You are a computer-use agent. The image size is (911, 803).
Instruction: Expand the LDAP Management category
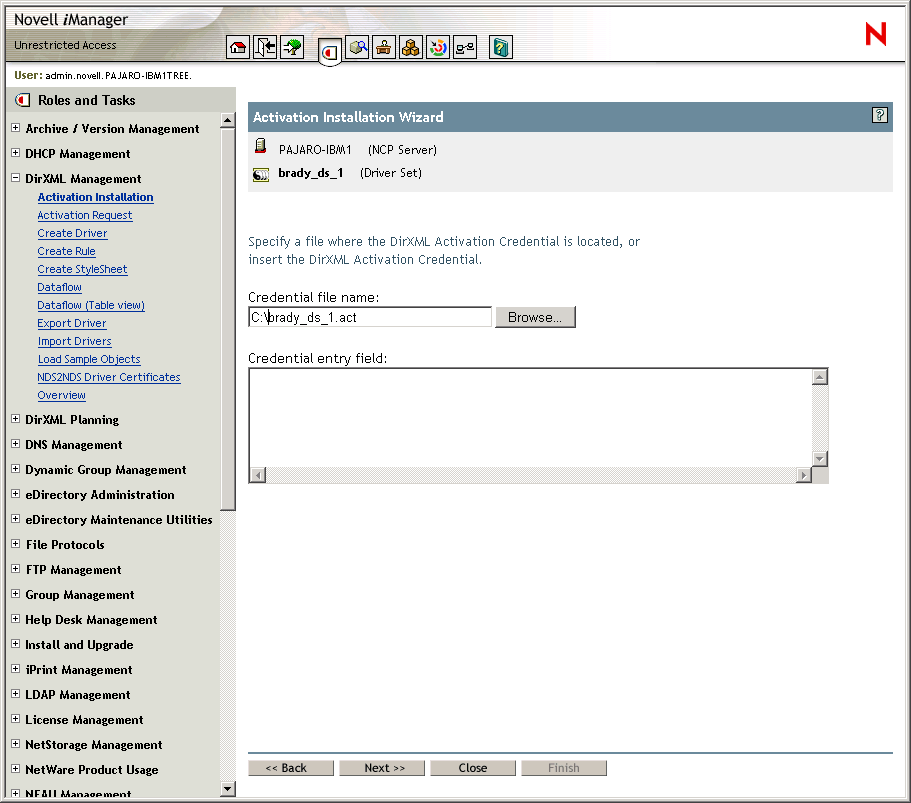(14, 694)
